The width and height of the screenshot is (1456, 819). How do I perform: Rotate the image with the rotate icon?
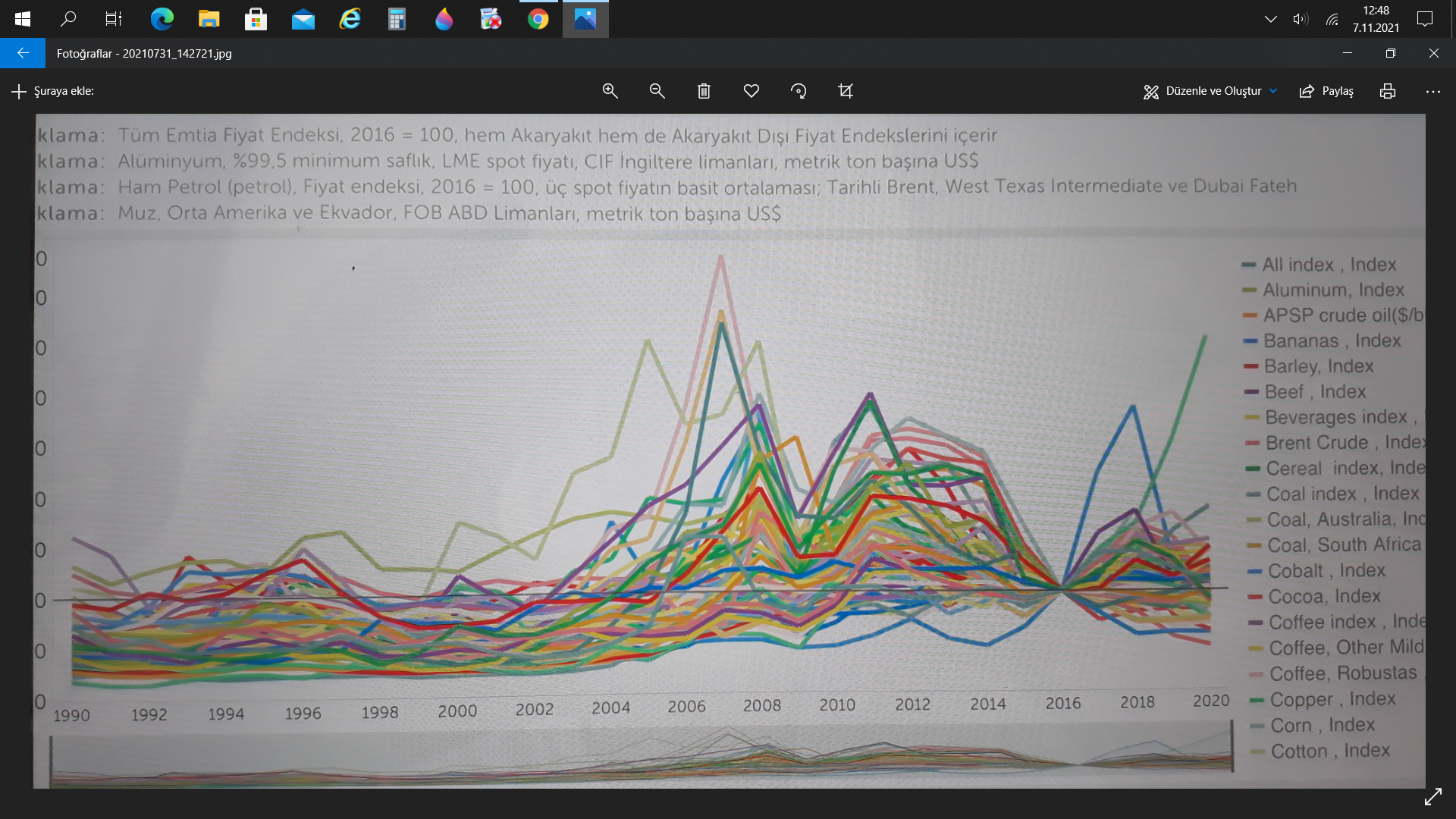click(x=798, y=91)
